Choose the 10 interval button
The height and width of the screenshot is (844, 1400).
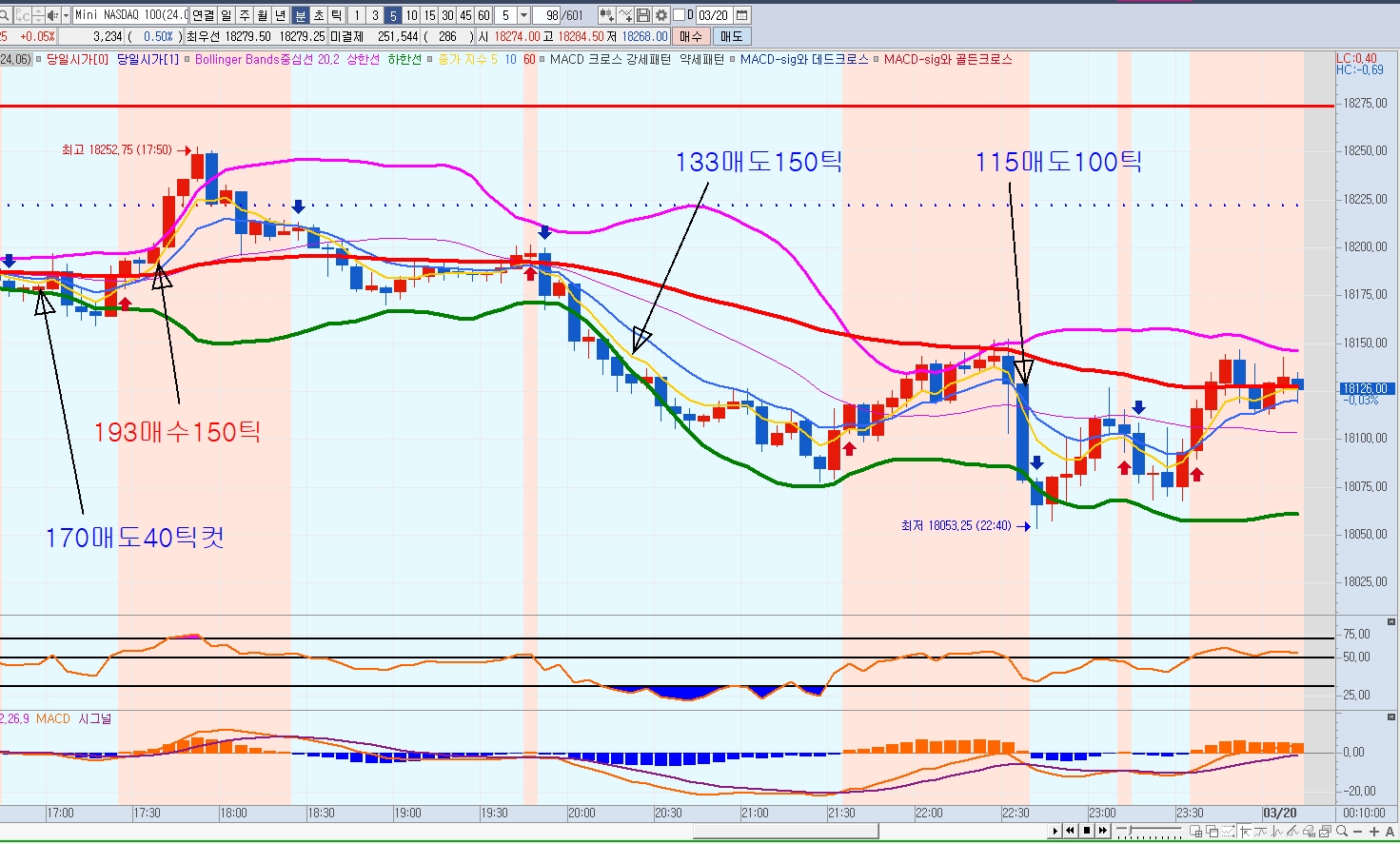tap(411, 15)
